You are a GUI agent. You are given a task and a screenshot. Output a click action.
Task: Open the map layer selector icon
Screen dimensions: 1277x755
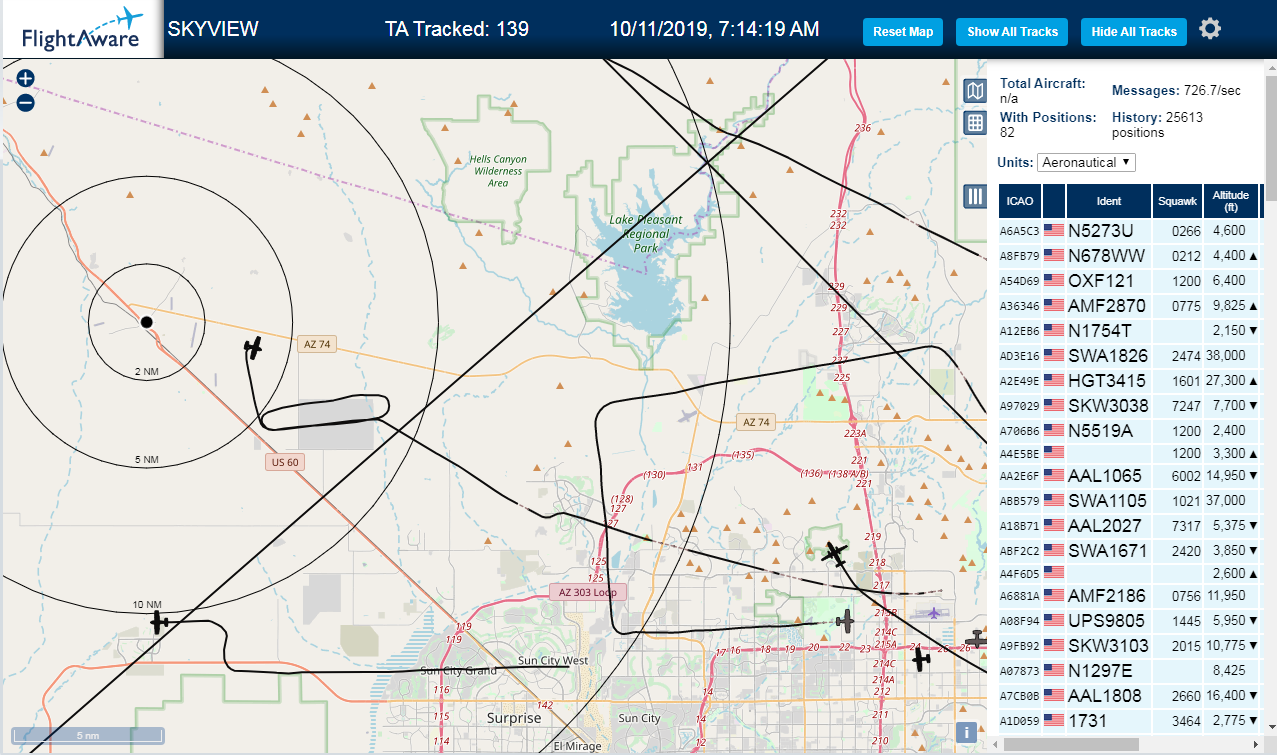[975, 92]
